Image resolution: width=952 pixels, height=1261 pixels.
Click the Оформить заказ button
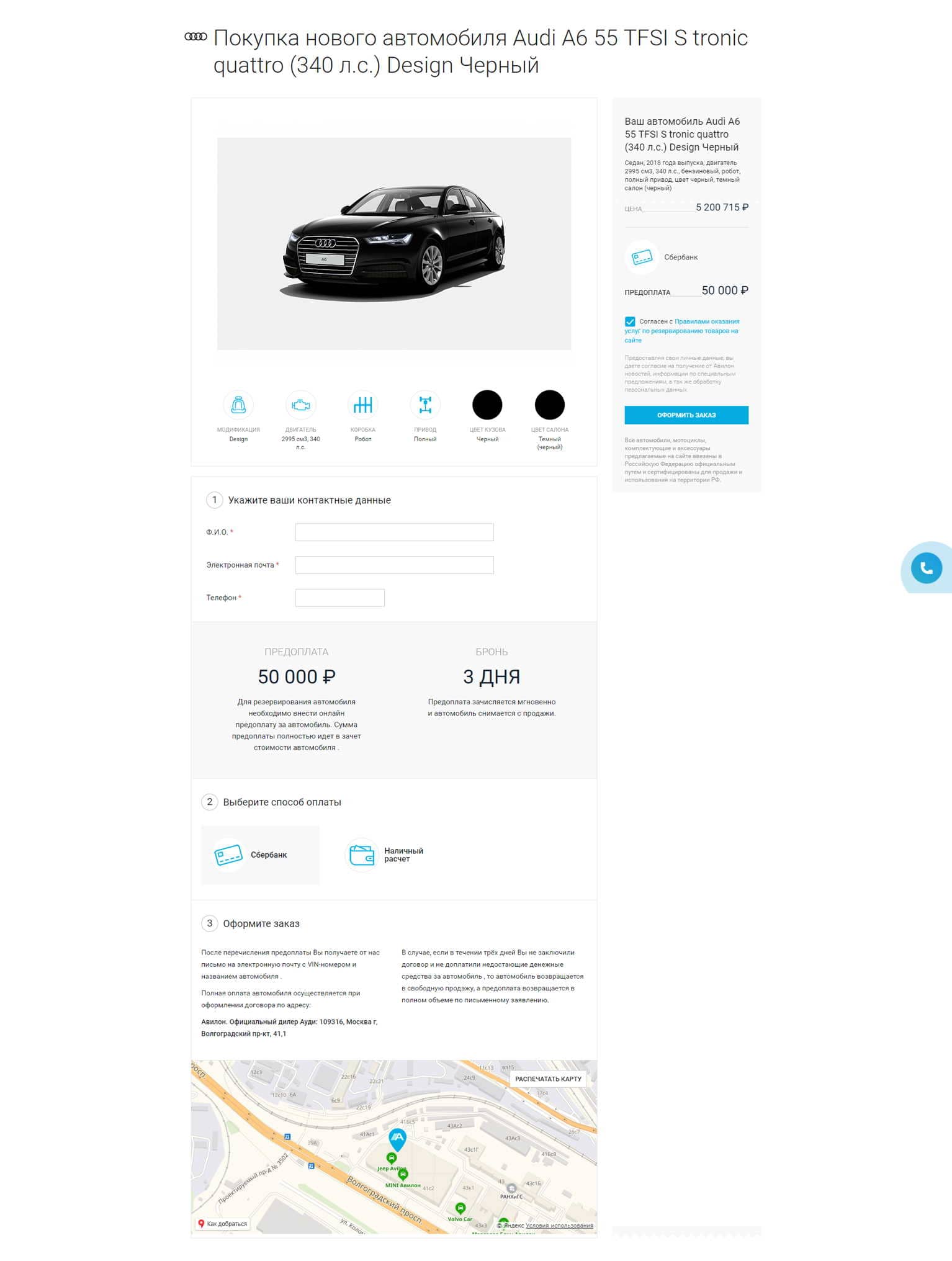[x=686, y=415]
